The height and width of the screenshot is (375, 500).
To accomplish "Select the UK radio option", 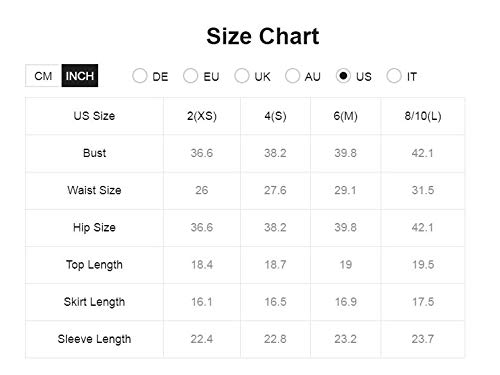I will pyautogui.click(x=242, y=76).
